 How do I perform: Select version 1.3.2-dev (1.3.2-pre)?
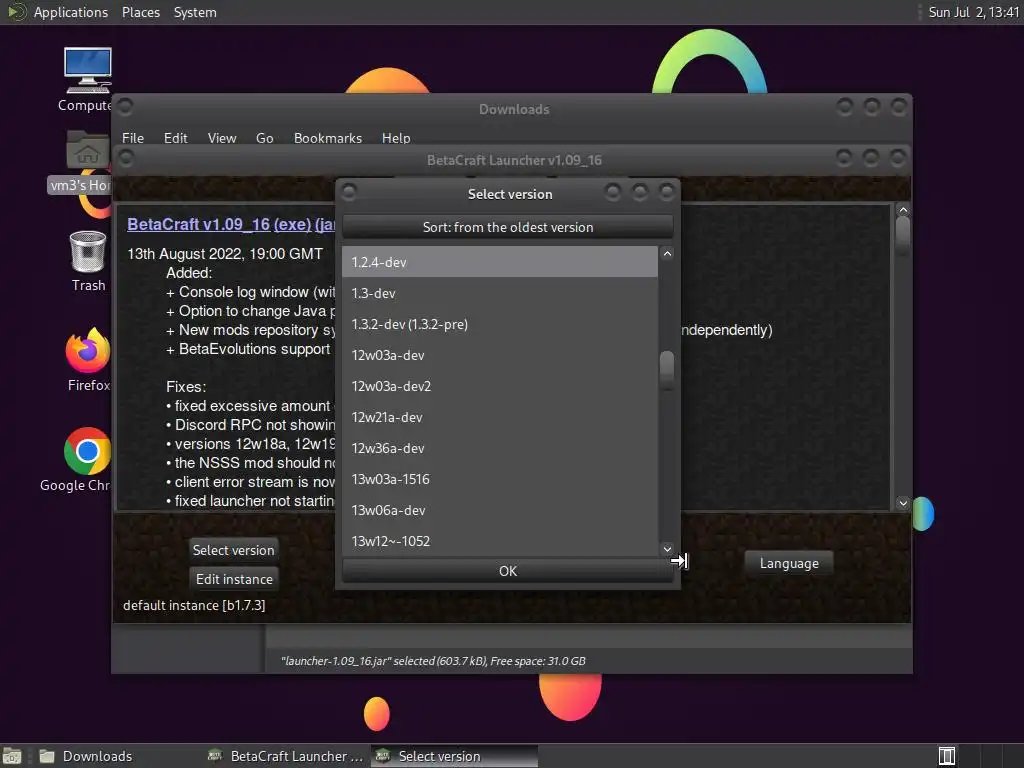(x=500, y=324)
